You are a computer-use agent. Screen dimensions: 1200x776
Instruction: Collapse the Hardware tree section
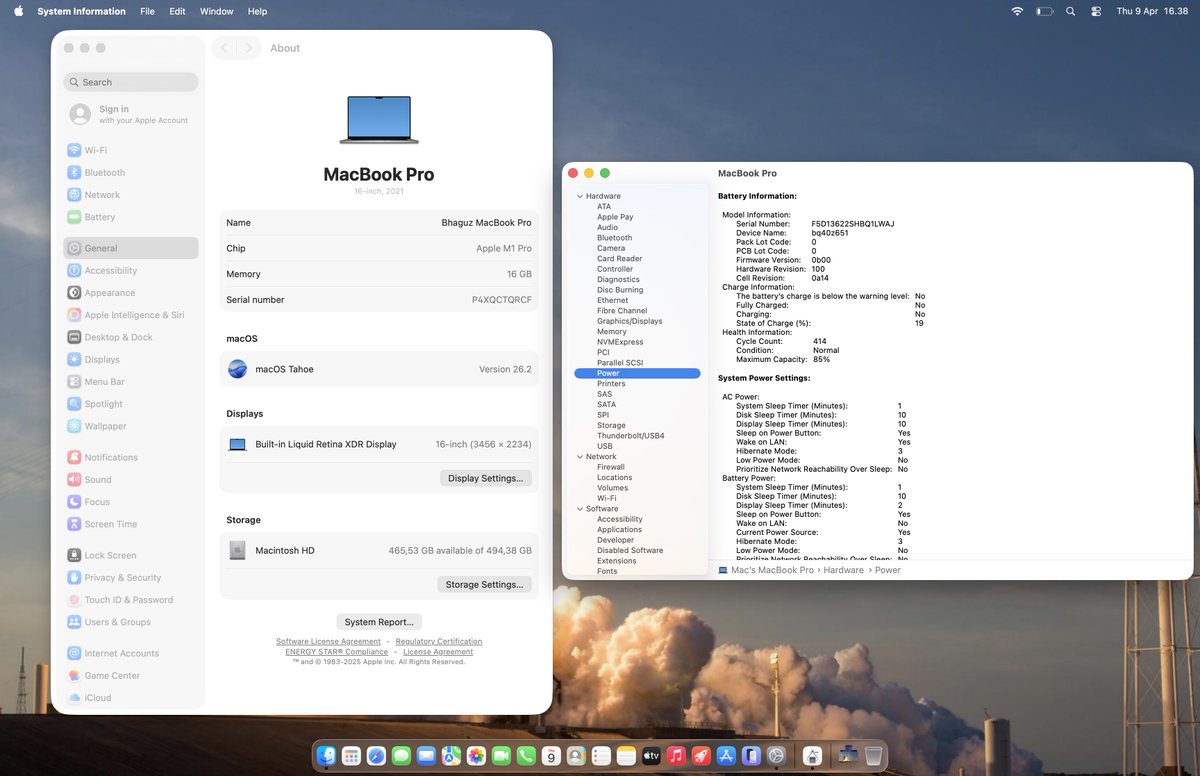(x=580, y=196)
